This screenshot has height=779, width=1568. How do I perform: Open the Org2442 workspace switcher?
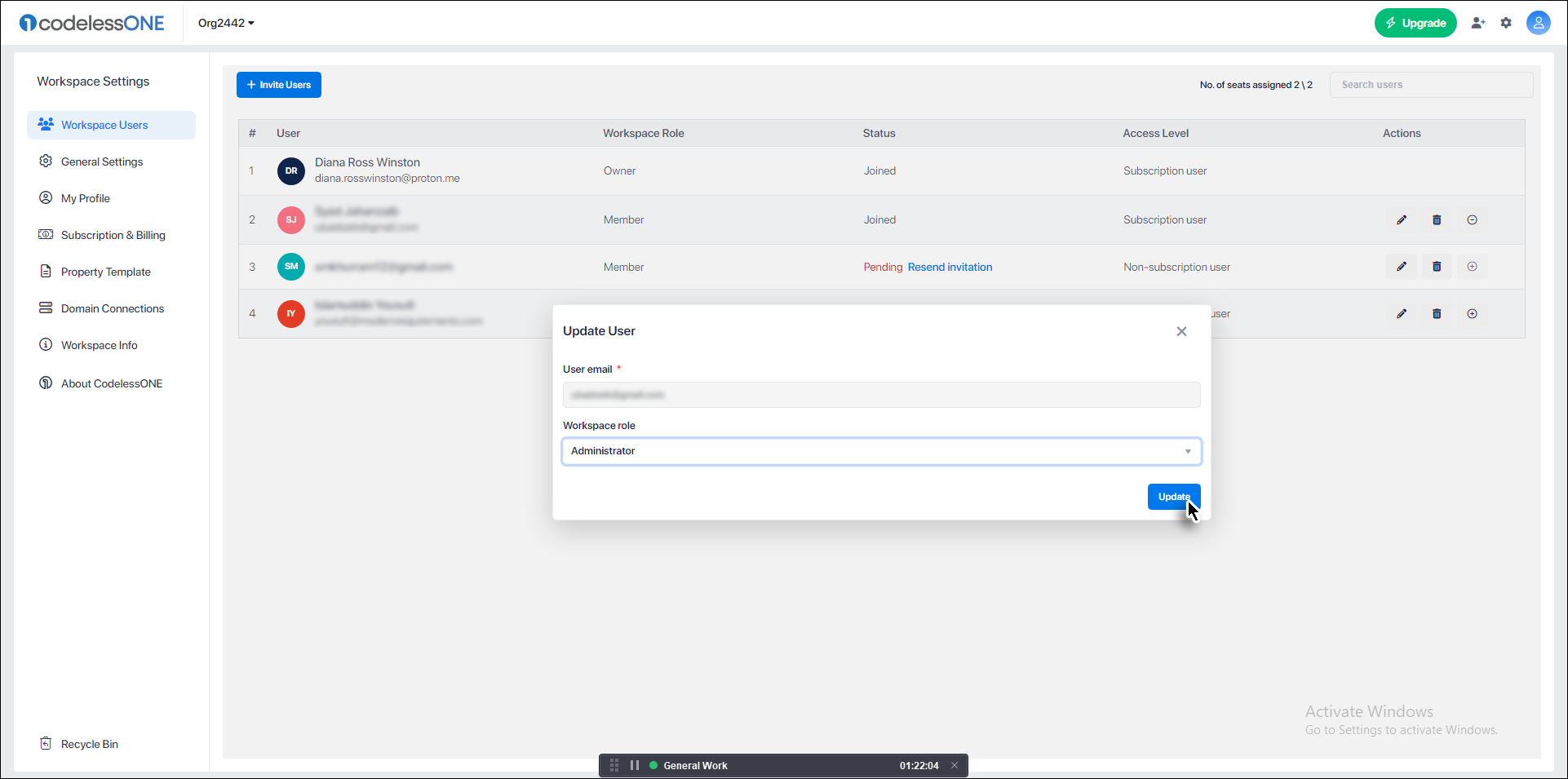click(225, 23)
